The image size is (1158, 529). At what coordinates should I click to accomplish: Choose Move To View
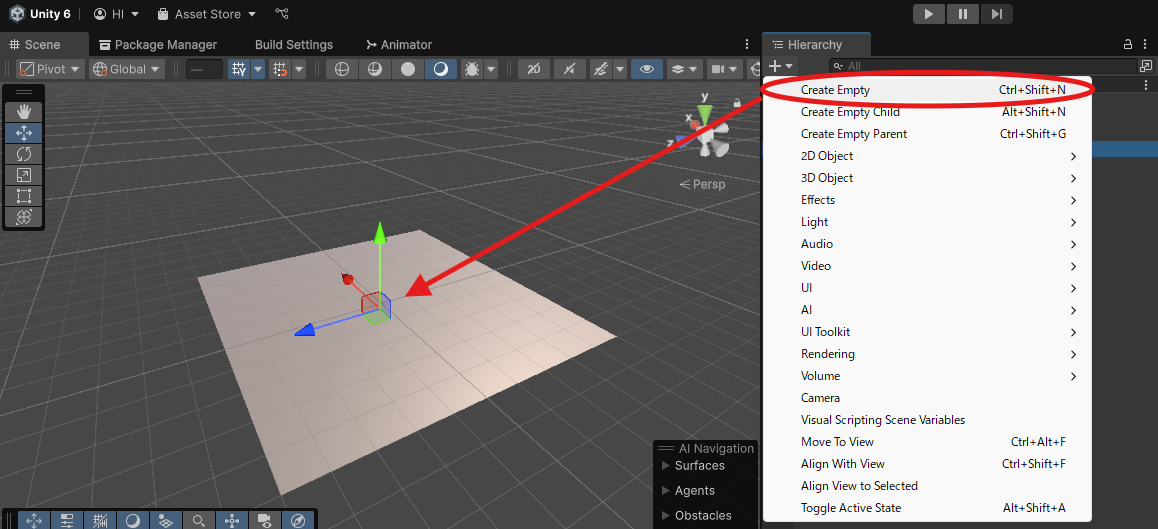(x=927, y=442)
